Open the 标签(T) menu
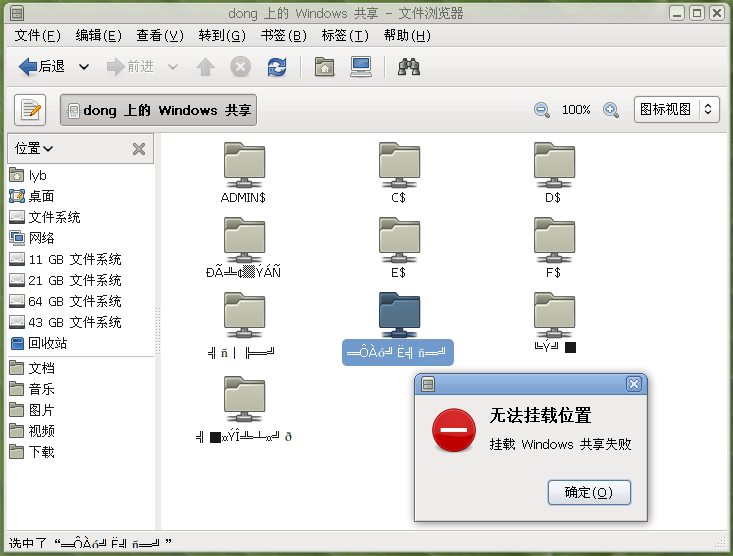 click(345, 36)
